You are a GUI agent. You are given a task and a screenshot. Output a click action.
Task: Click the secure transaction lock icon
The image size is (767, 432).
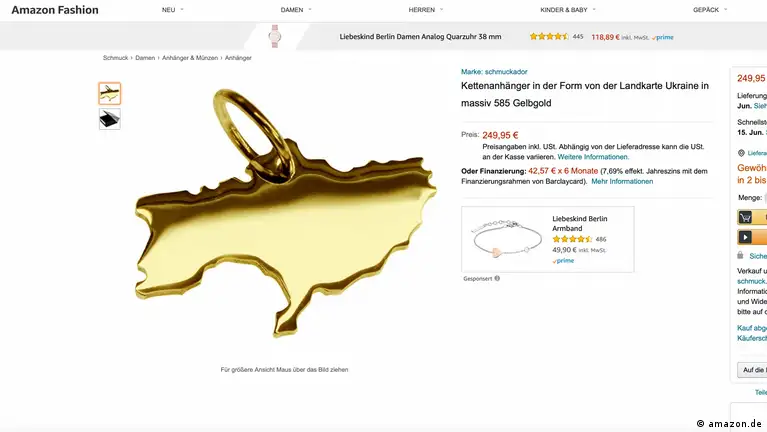click(x=740, y=255)
